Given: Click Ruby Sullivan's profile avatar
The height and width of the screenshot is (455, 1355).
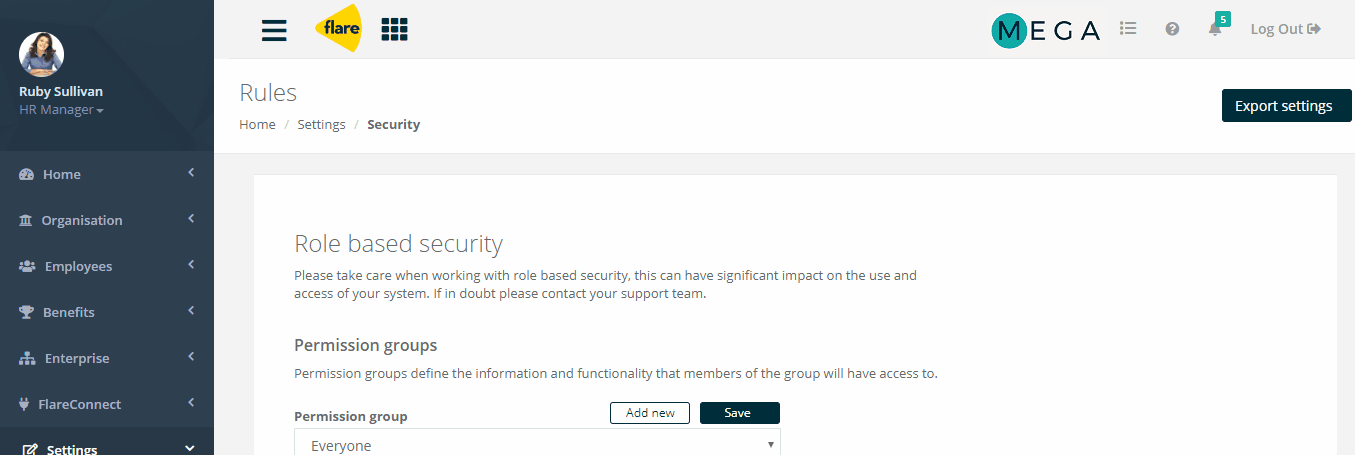Looking at the screenshot, I should point(42,54).
